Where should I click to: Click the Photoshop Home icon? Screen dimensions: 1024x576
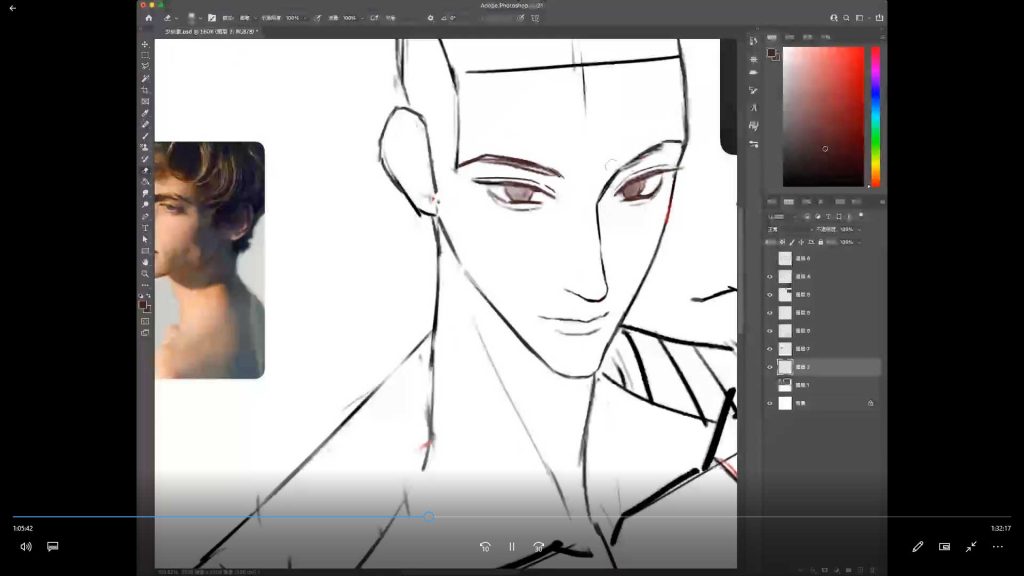(x=148, y=18)
